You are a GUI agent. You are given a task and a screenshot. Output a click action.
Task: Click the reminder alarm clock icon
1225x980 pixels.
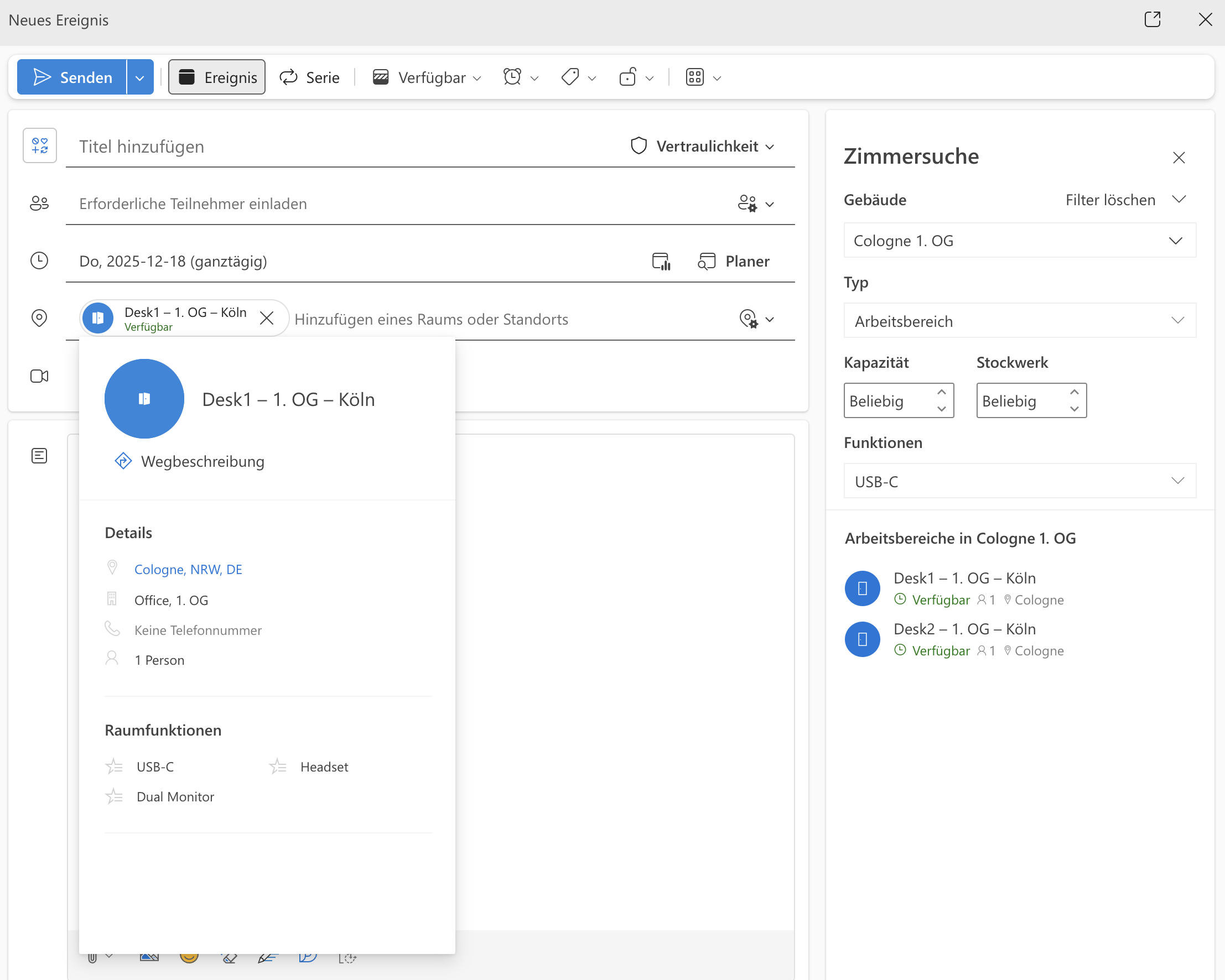(x=512, y=77)
